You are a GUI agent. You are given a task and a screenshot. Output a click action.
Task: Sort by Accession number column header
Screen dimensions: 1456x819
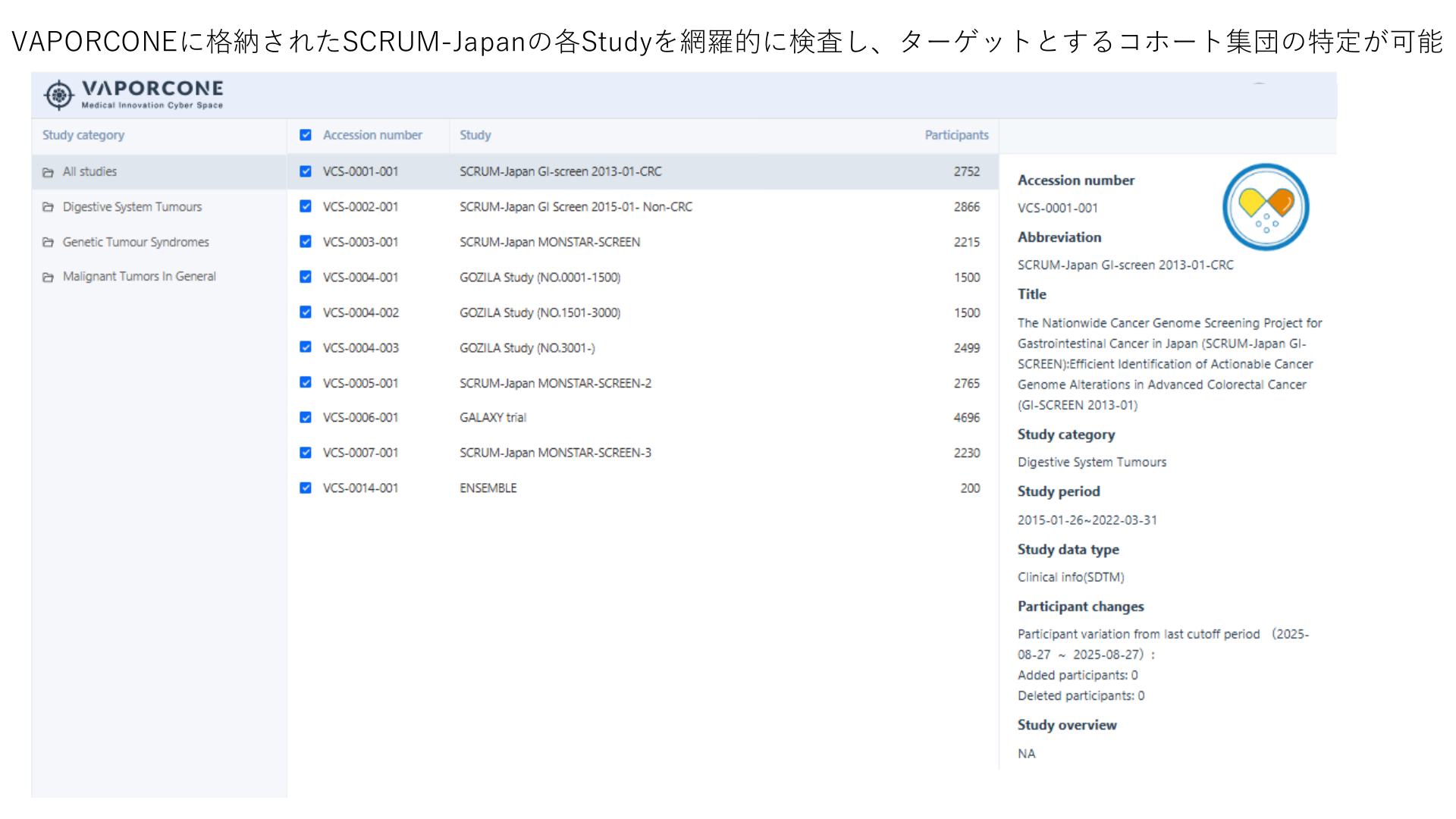point(372,135)
